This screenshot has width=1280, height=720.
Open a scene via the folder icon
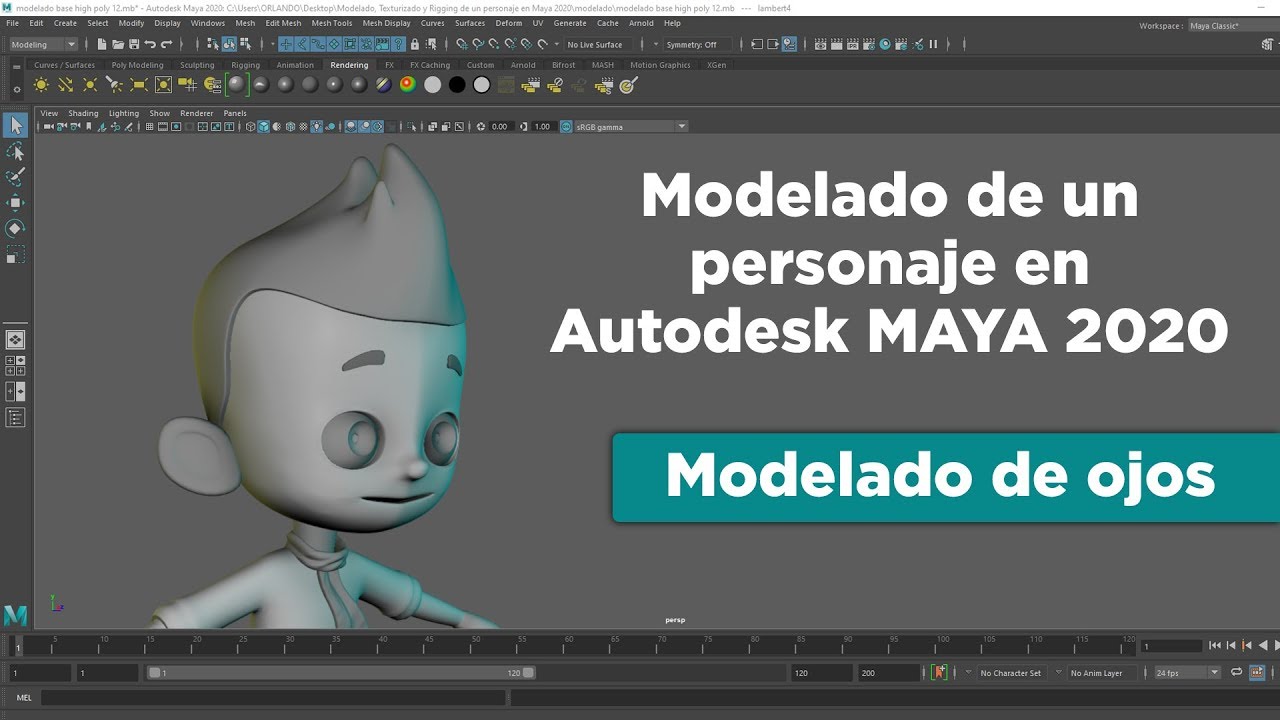118,44
